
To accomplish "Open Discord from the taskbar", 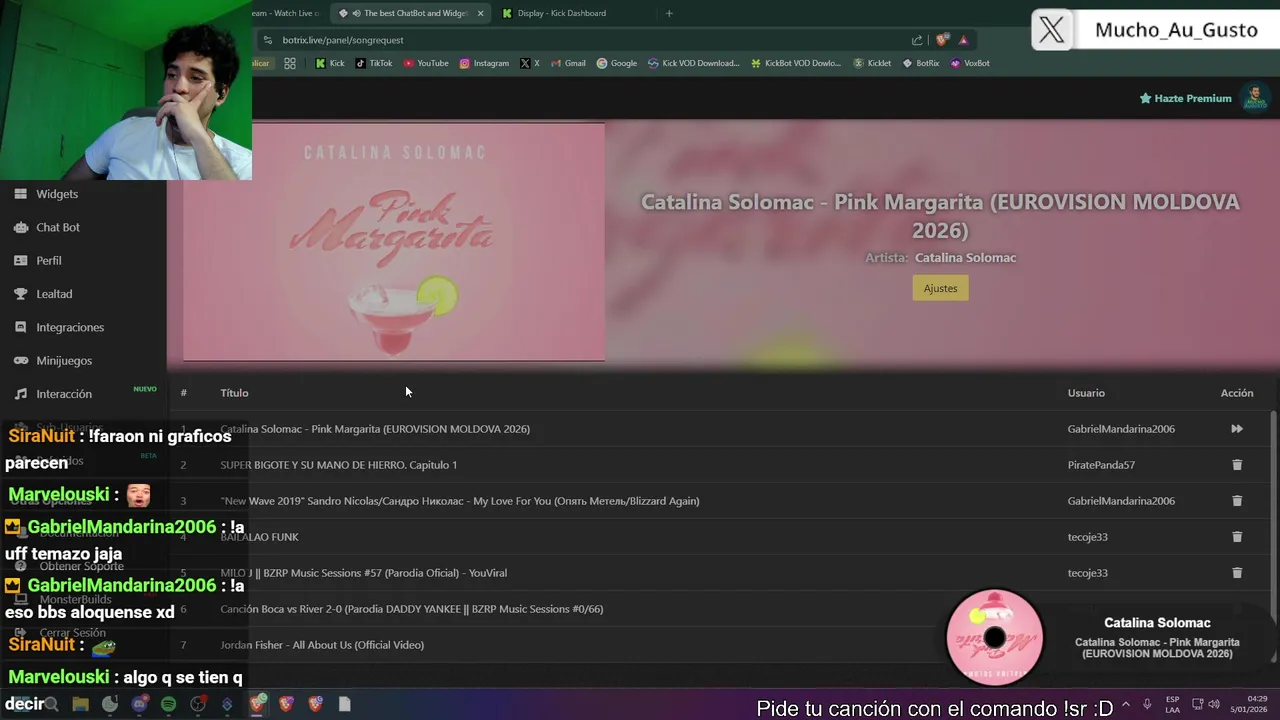I will tap(139, 704).
